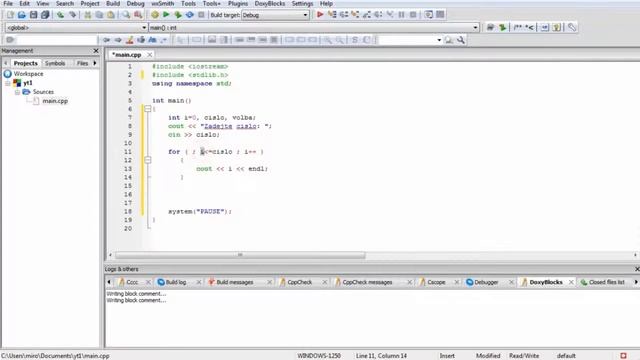Run the program with the green arrow icon
Screen dimensions: 640x360
166,15
